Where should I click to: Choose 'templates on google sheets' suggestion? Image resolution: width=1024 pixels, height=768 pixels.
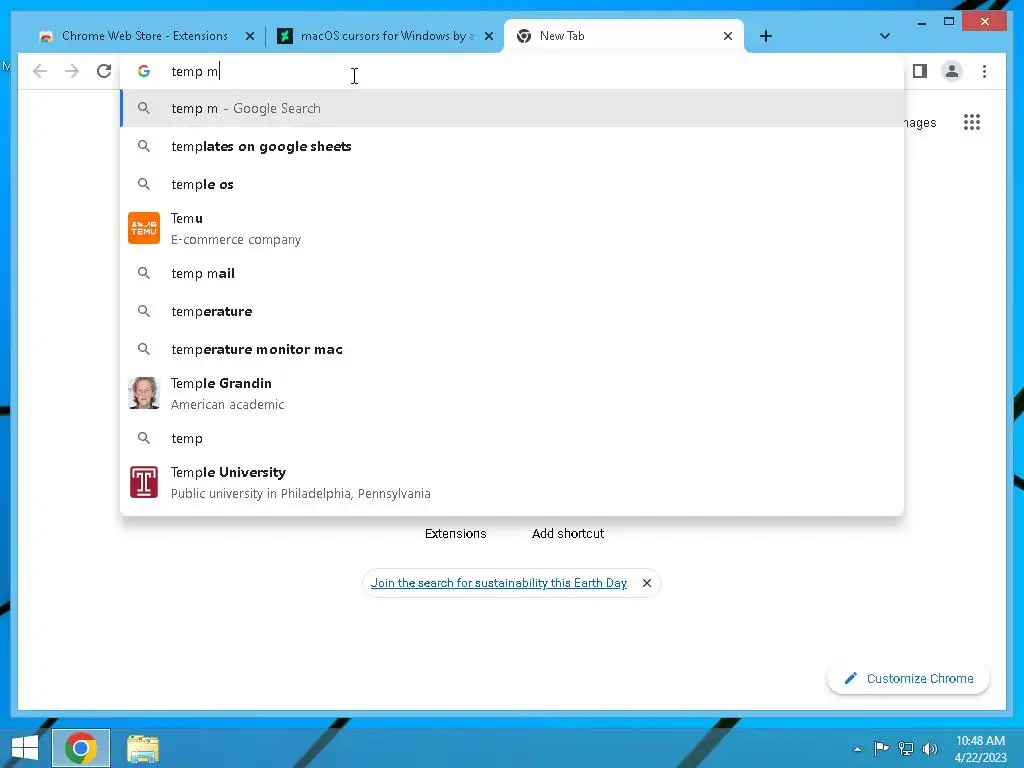click(x=513, y=146)
